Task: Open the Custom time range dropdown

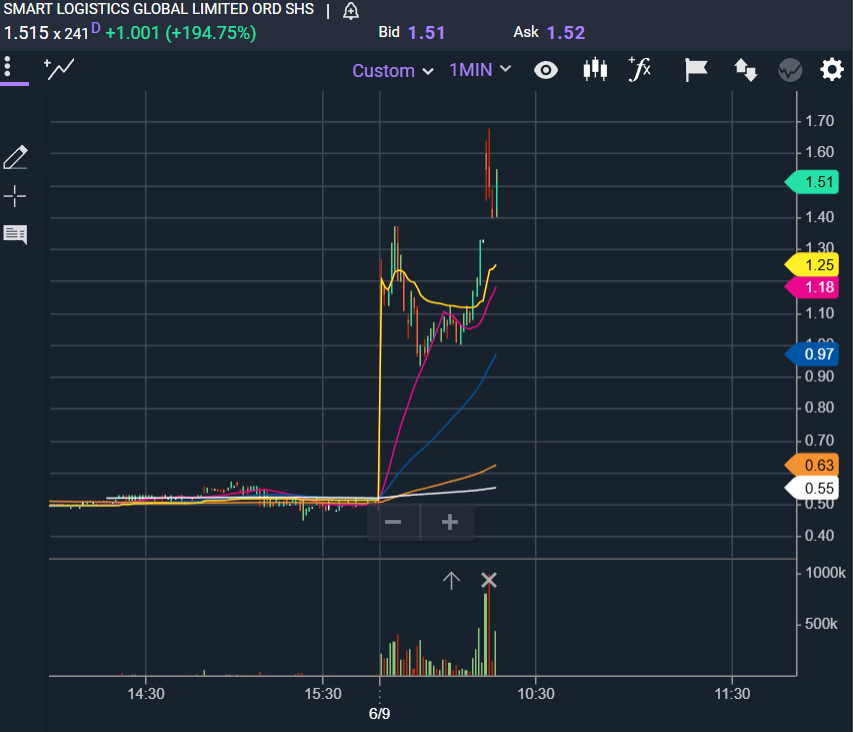Action: click(393, 71)
